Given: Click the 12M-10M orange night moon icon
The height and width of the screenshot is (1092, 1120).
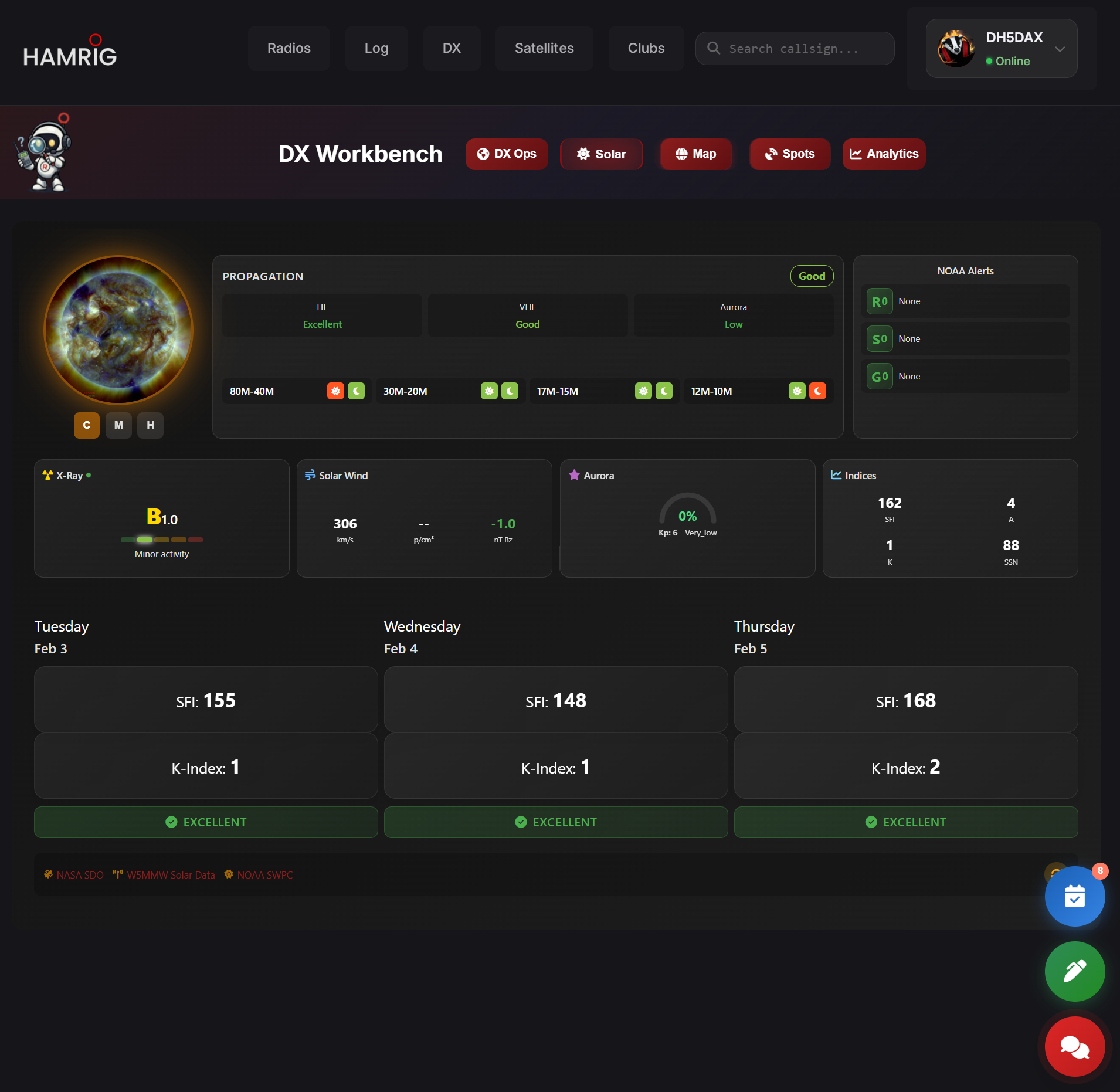Looking at the screenshot, I should coord(817,391).
